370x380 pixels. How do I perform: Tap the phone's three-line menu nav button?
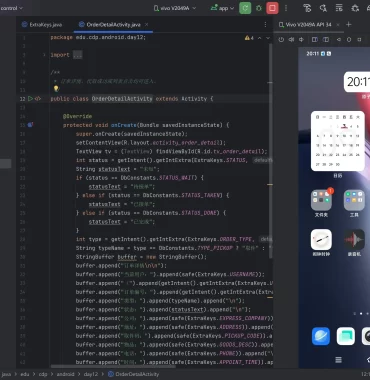(x=338, y=360)
